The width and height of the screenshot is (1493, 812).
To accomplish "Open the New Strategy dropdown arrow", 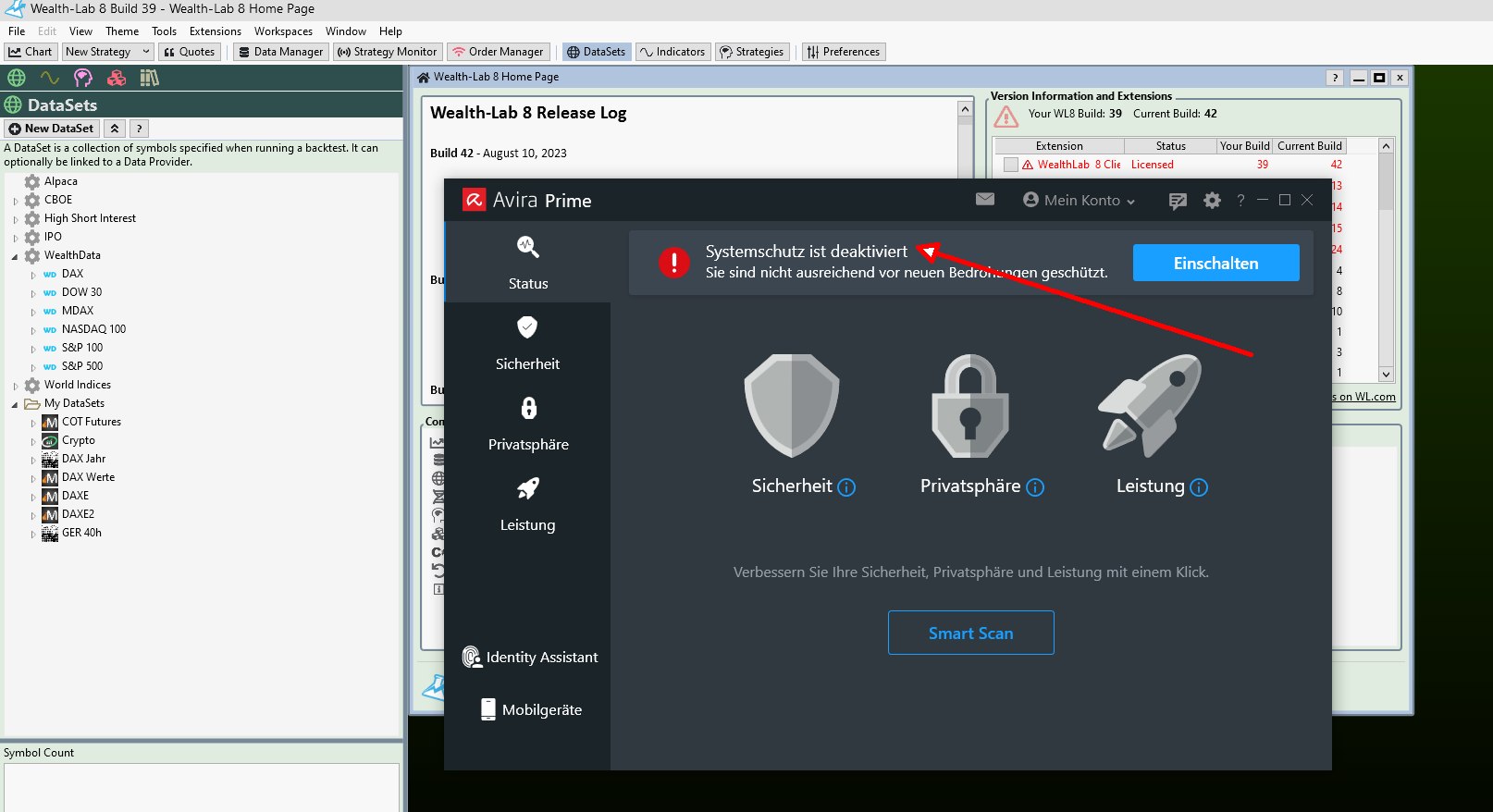I will (x=146, y=52).
